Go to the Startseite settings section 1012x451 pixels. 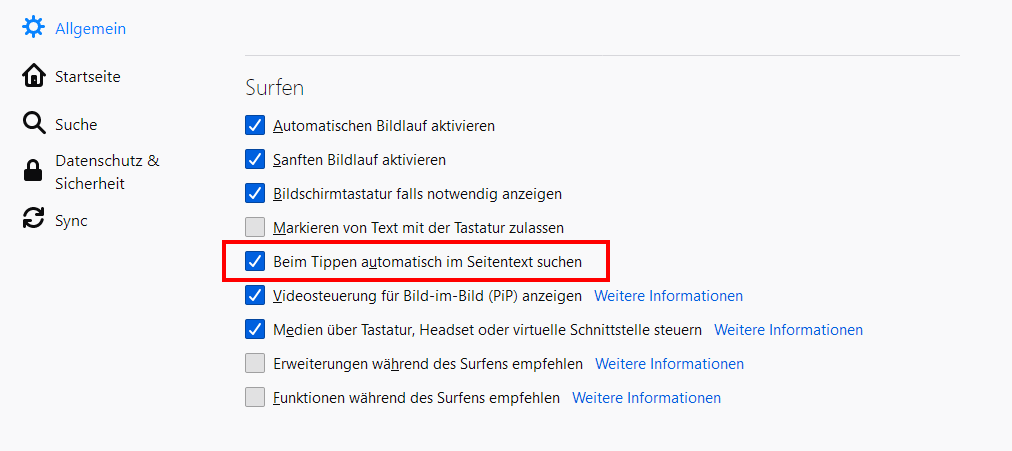[88, 76]
